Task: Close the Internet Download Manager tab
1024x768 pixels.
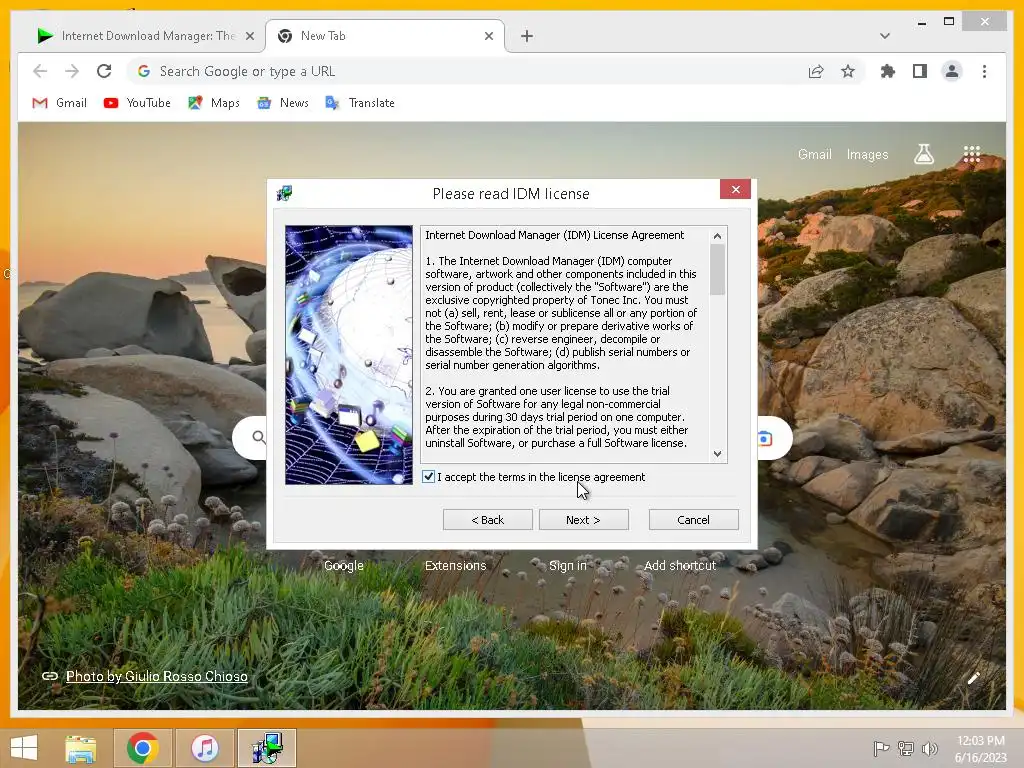Action: pyautogui.click(x=249, y=36)
